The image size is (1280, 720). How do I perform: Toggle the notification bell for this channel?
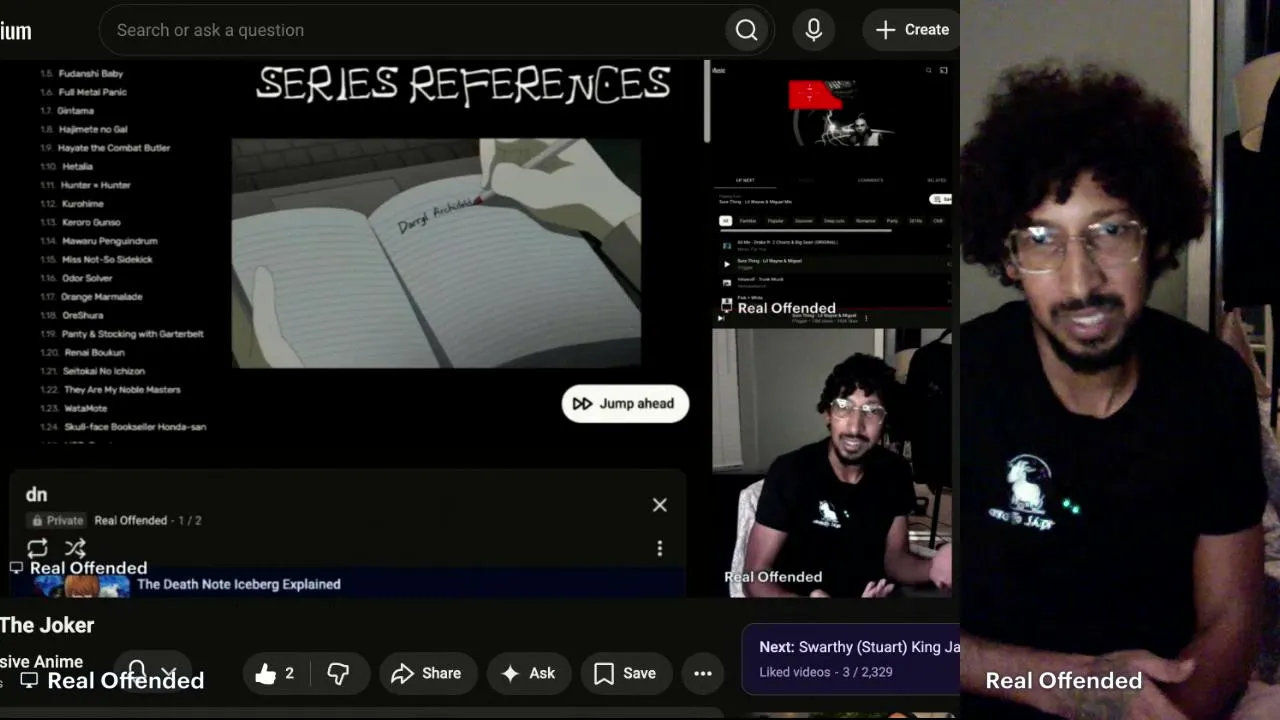137,671
